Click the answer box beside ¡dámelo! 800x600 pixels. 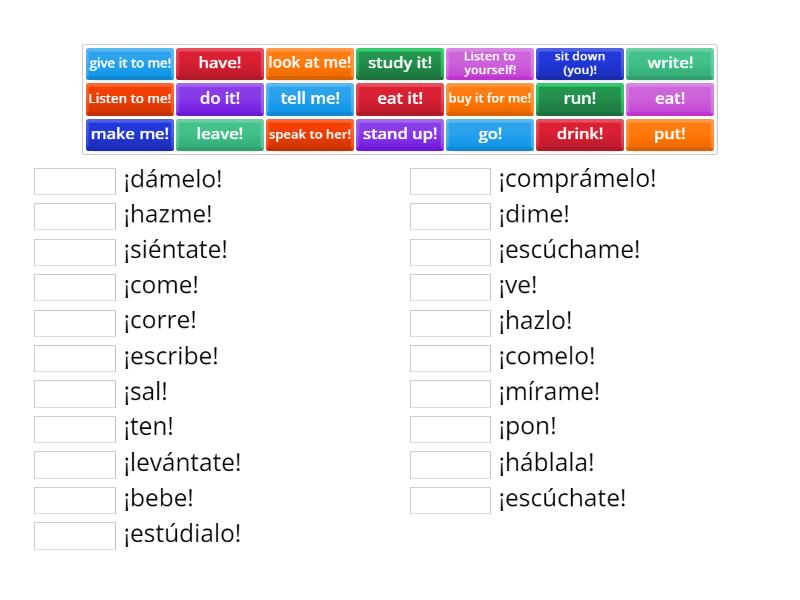[75, 181]
